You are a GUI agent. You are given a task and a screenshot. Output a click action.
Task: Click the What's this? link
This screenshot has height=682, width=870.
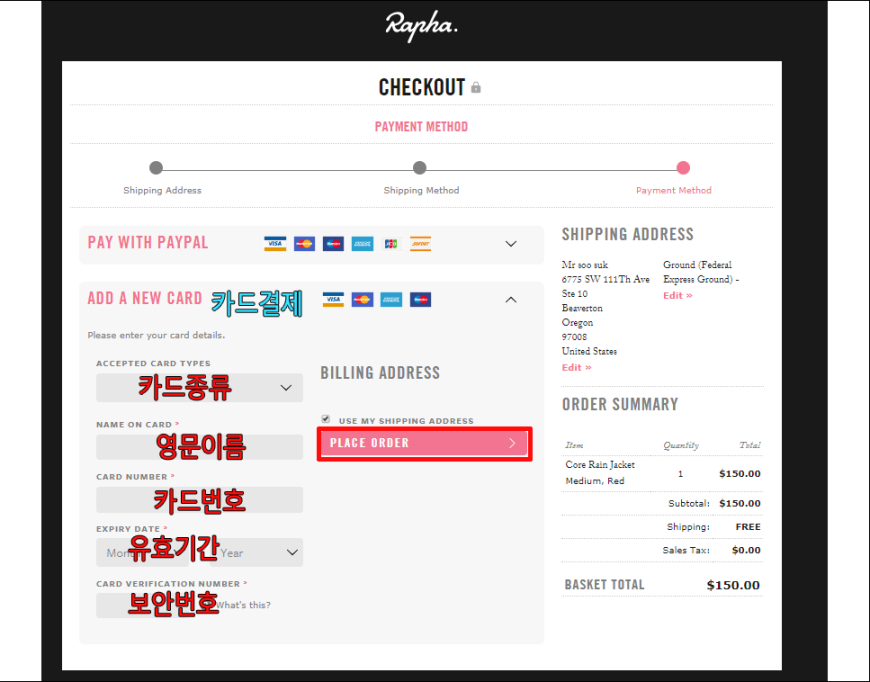(x=243, y=605)
